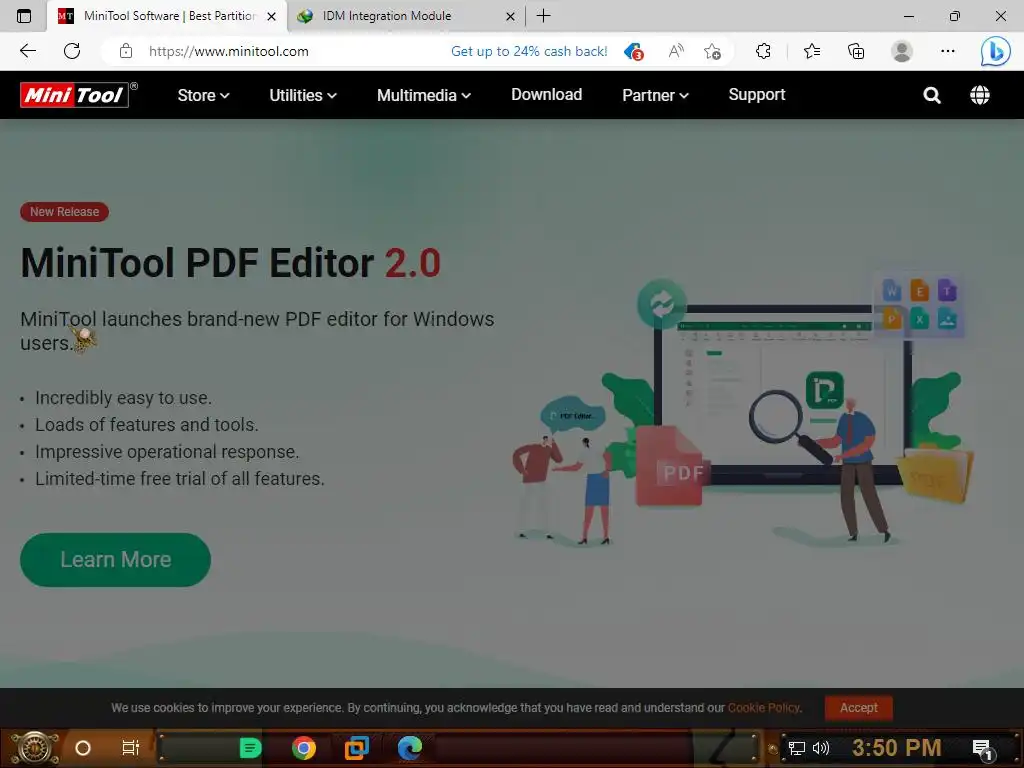Open the Support page
This screenshot has width=1024, height=768.
point(757,95)
